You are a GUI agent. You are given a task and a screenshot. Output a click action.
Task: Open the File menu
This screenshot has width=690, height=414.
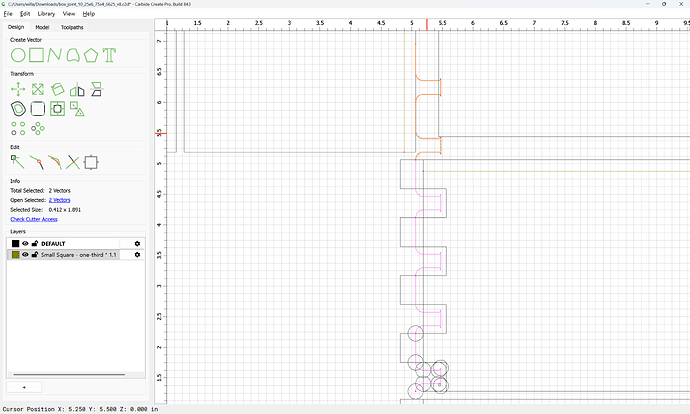[8, 14]
